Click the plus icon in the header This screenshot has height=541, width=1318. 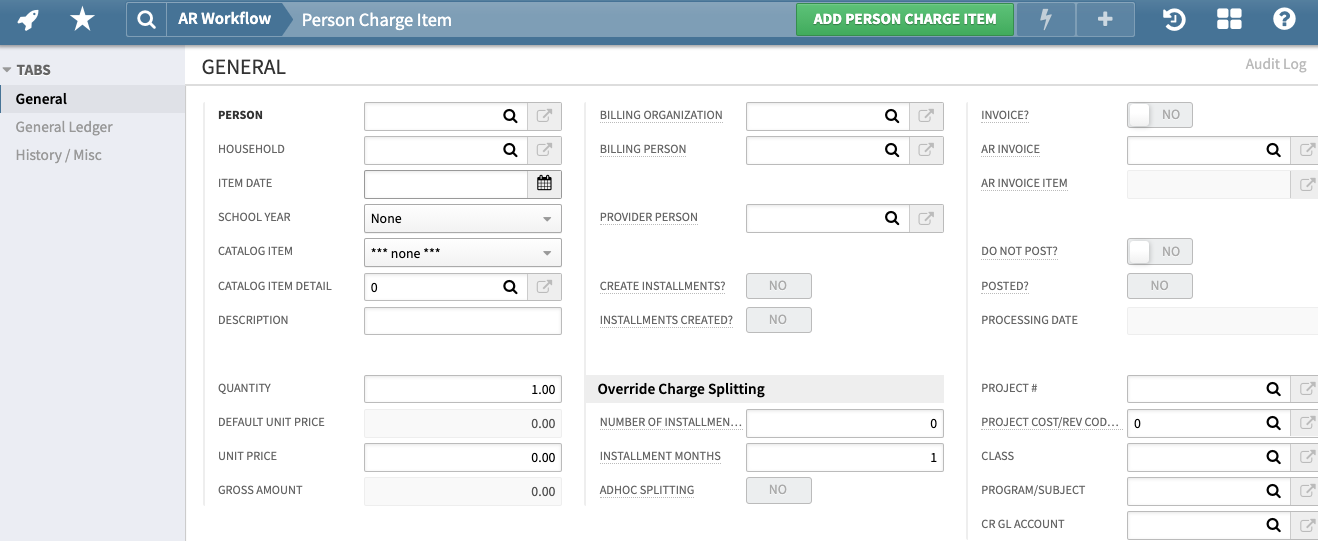pyautogui.click(x=1105, y=19)
